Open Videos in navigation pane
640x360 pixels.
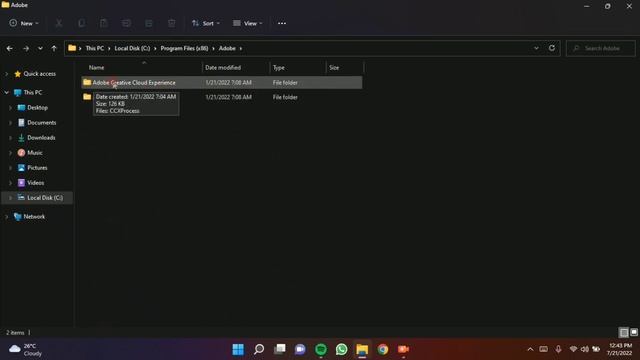point(35,183)
